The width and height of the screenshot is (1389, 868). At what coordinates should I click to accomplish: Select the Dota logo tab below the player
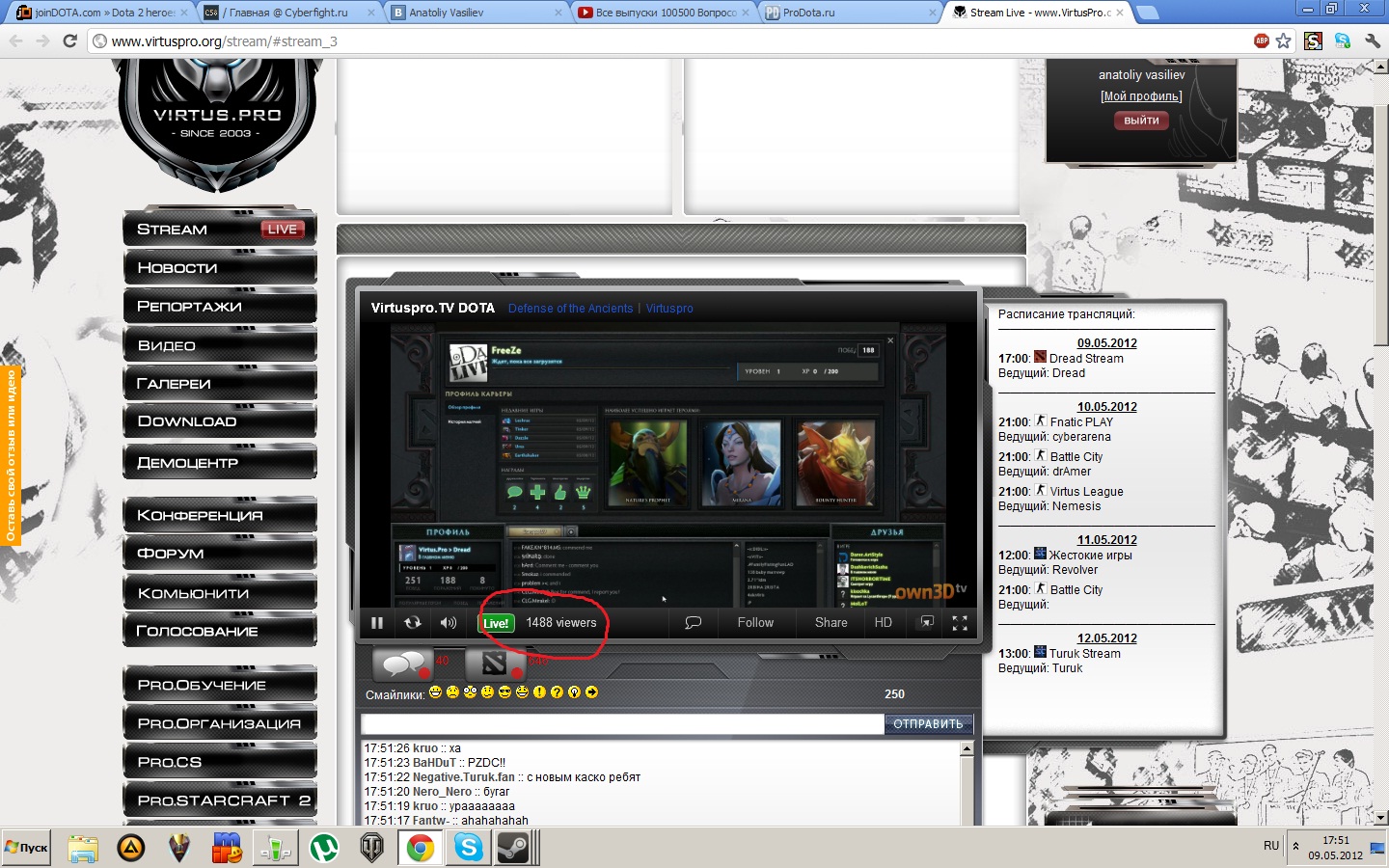coord(495,664)
